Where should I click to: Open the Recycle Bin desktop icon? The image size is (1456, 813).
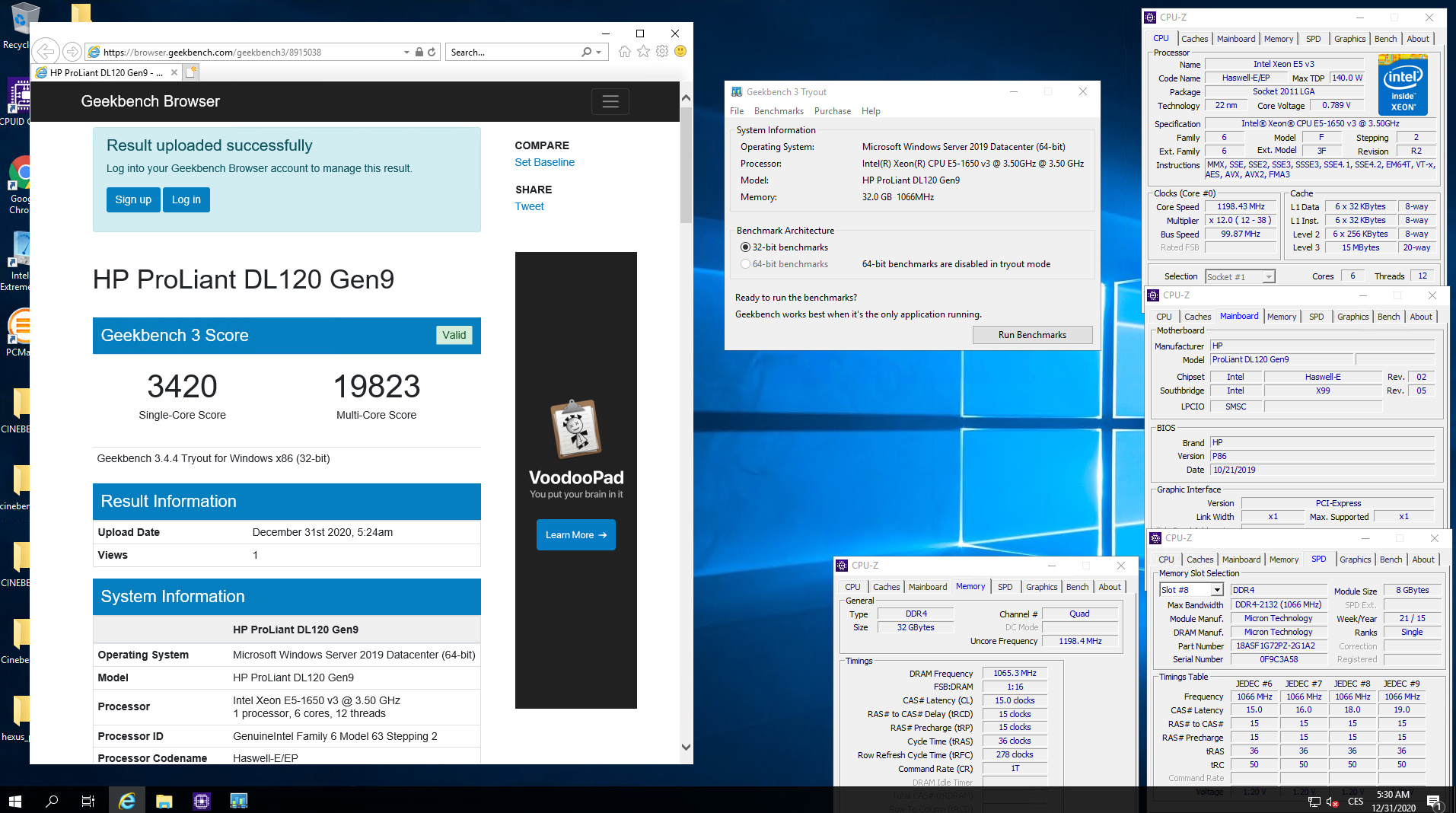[x=19, y=26]
